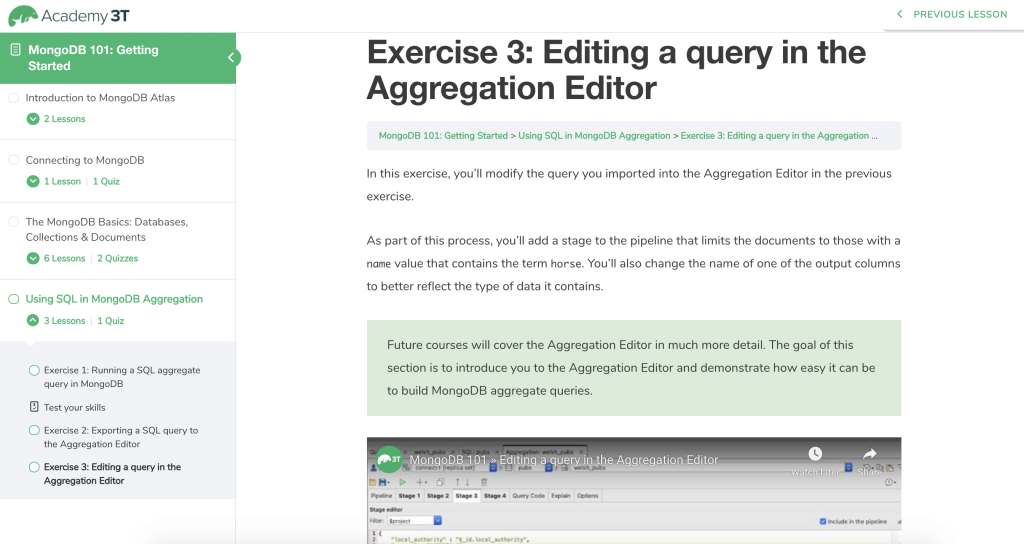Viewport: 1024px width, 544px height.
Task: Click the green callout about future courses
Action: click(x=633, y=368)
